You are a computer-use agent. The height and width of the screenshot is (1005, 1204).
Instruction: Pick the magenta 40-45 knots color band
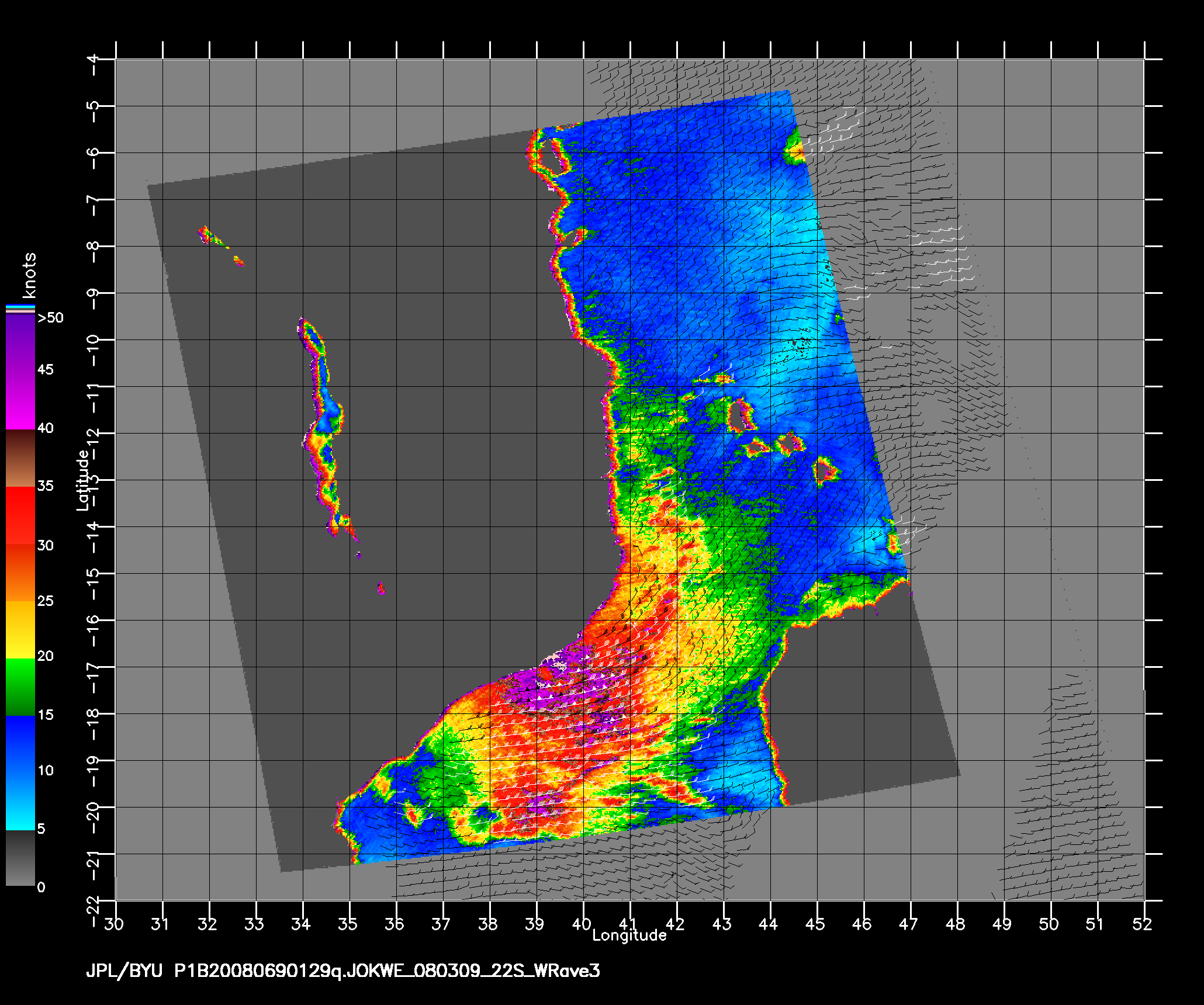[20, 401]
